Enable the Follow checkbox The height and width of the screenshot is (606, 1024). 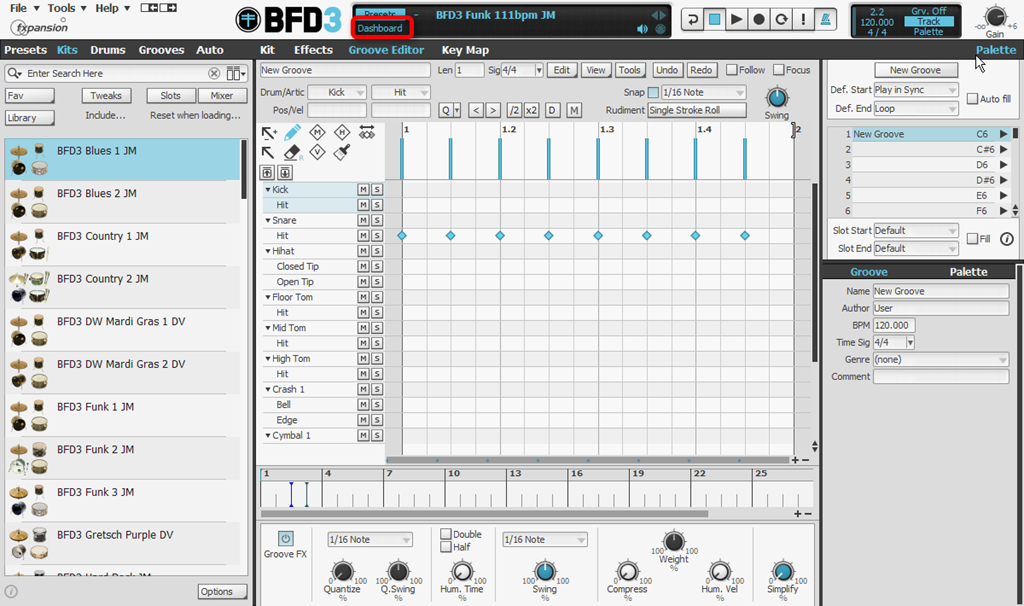coord(730,70)
